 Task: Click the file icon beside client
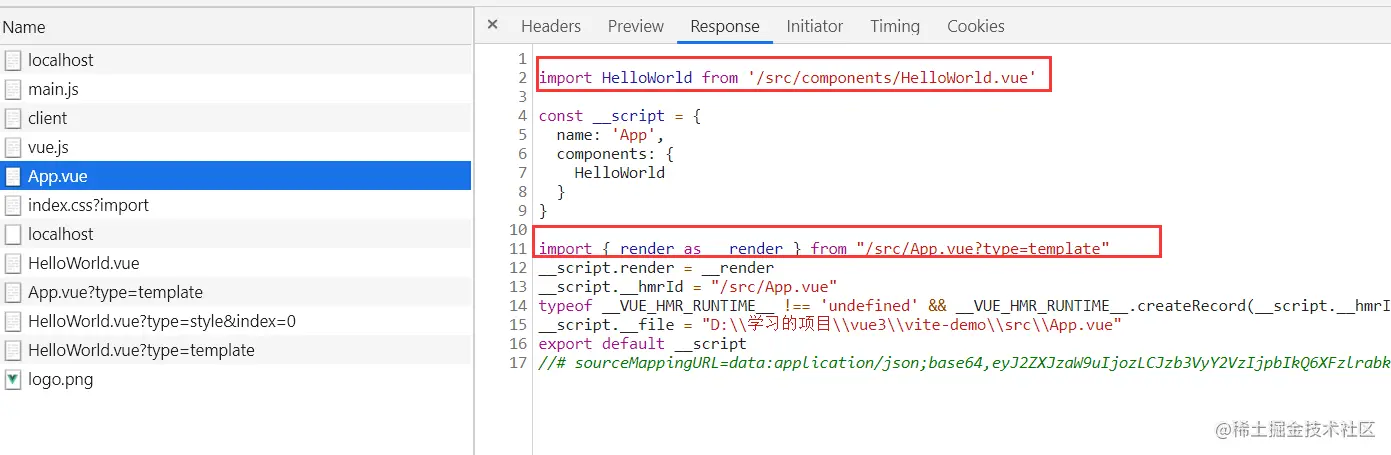(x=13, y=118)
